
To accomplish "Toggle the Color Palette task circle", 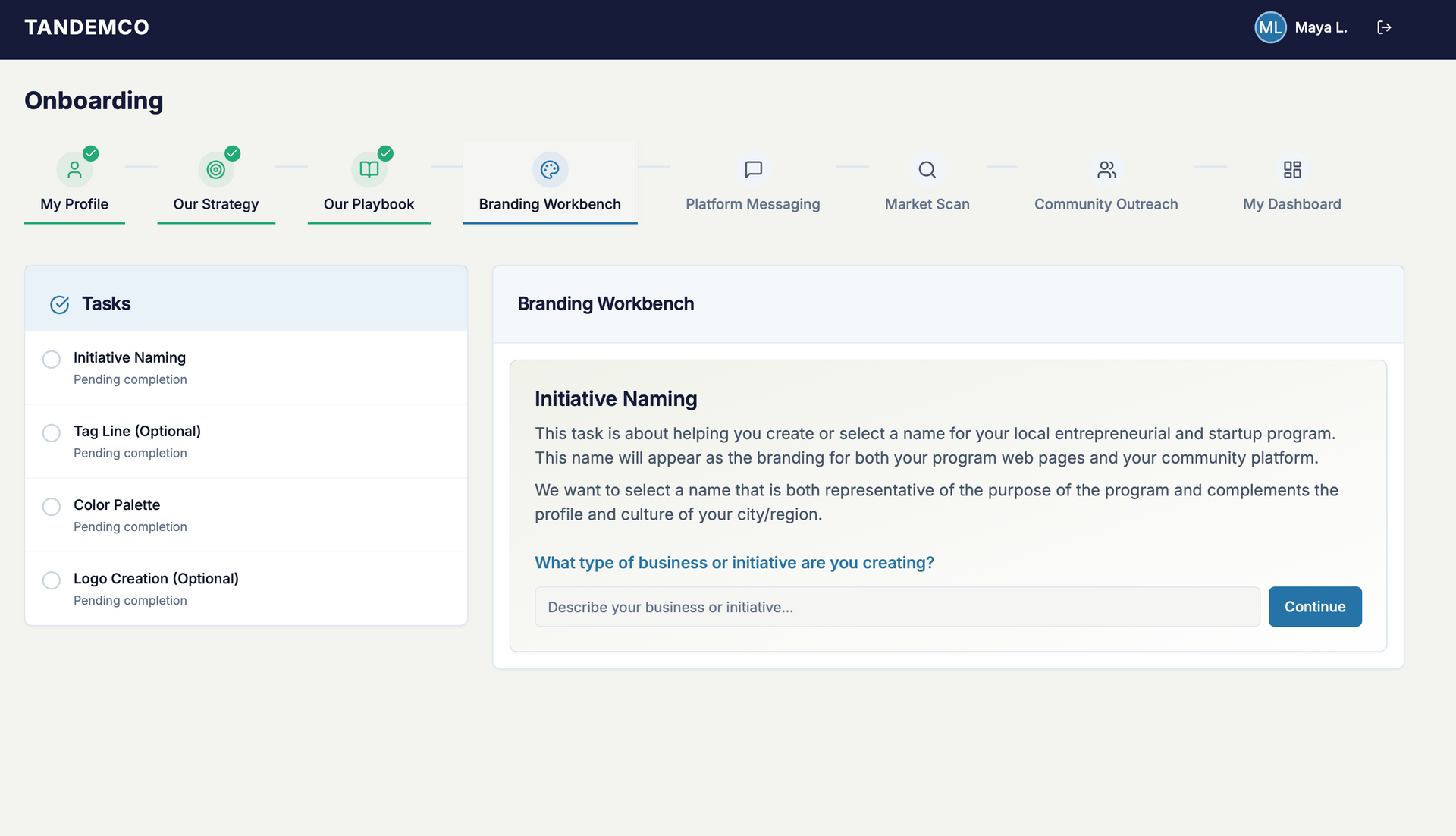I will pyautogui.click(x=52, y=507).
